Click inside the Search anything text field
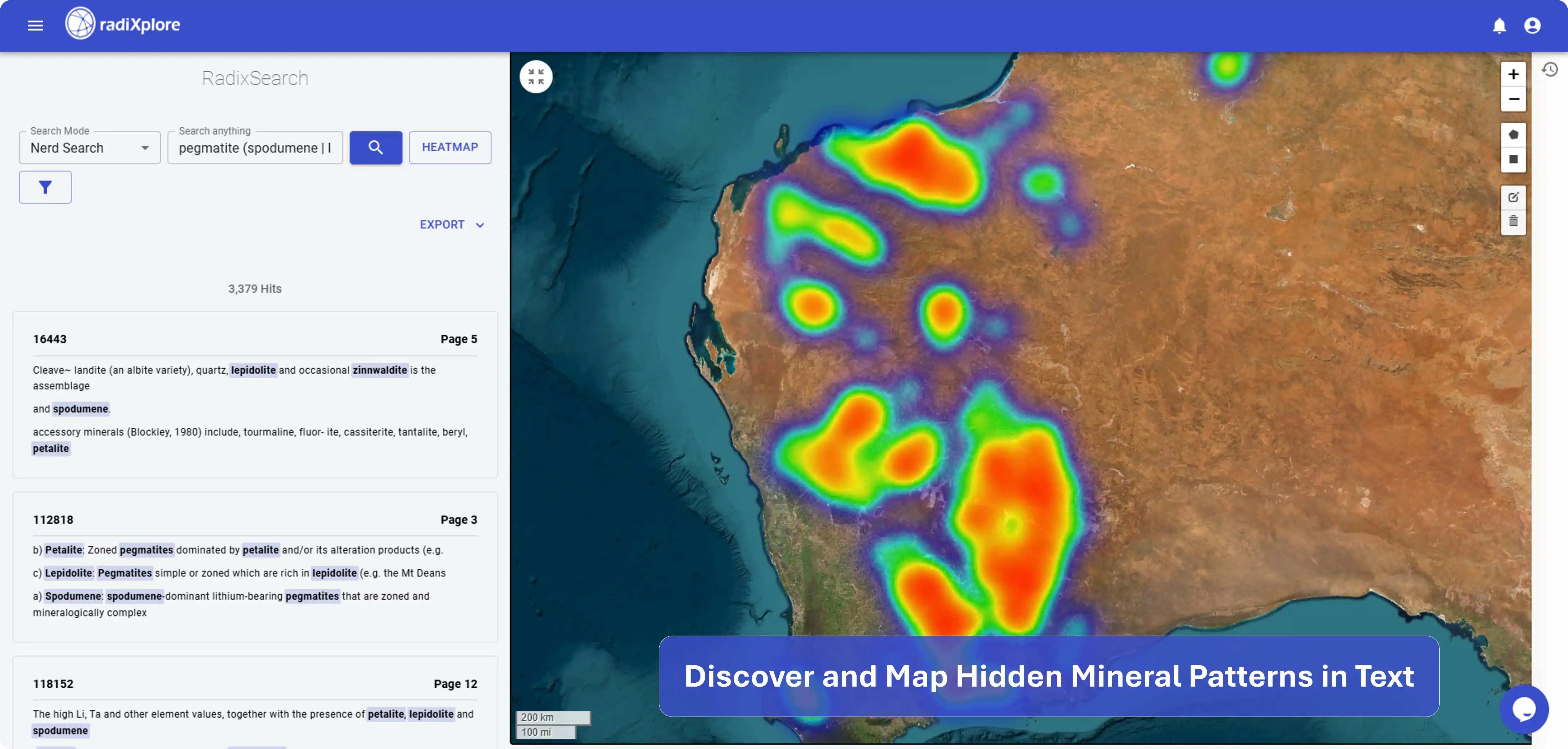The width and height of the screenshot is (1568, 749). coord(255,147)
